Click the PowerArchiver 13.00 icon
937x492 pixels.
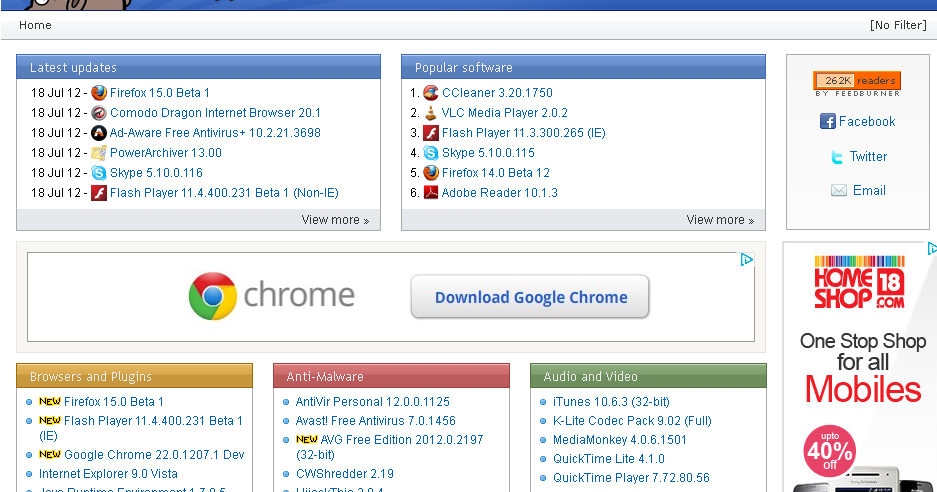[x=99, y=153]
